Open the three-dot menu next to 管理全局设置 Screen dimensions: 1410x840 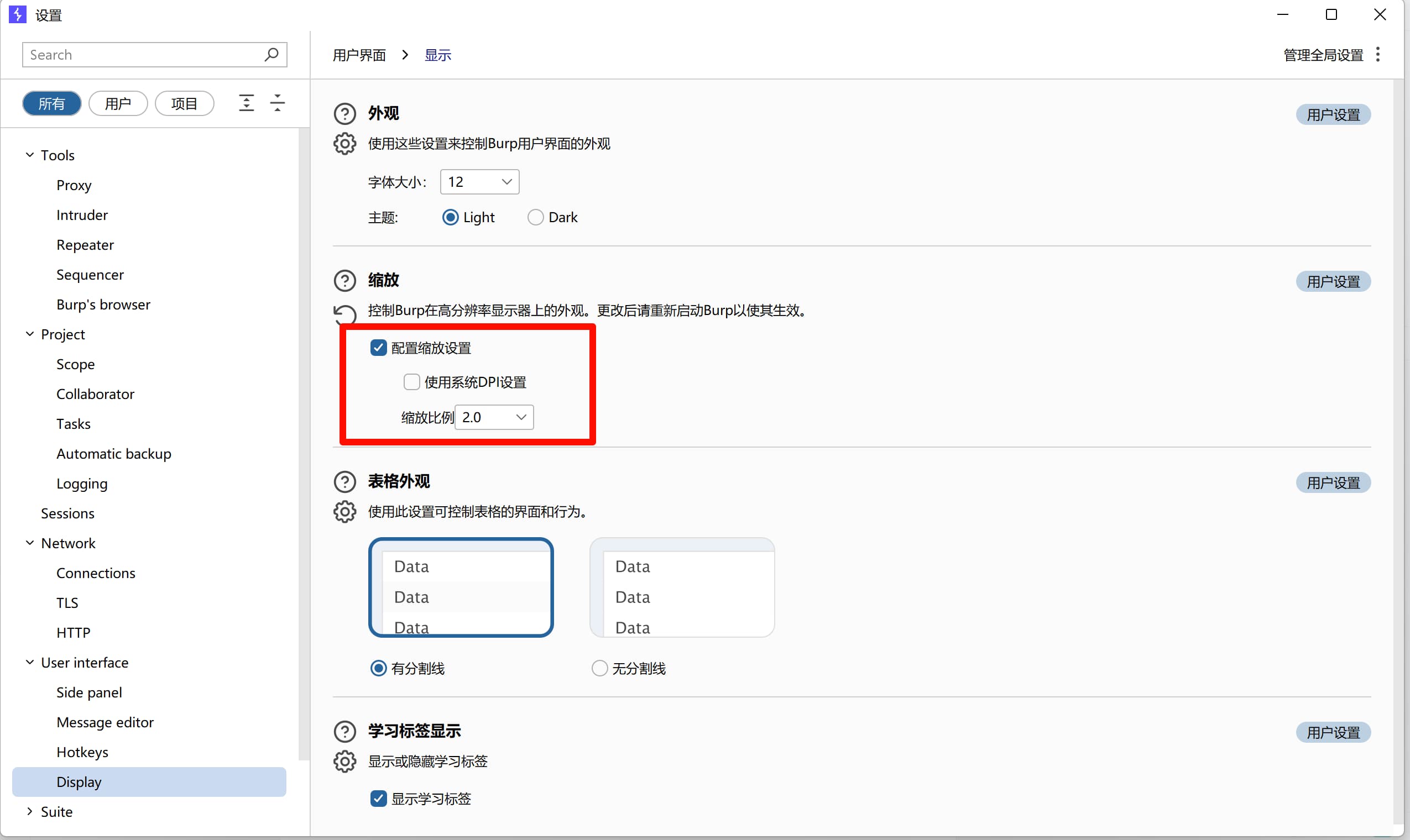(x=1378, y=55)
